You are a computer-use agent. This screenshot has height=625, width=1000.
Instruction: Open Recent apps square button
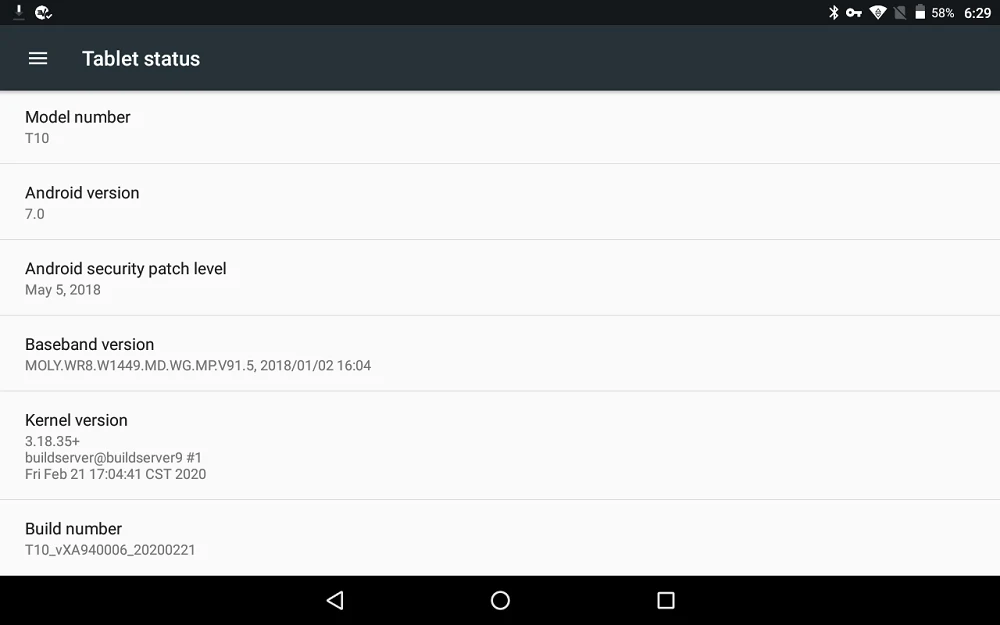[x=666, y=600]
